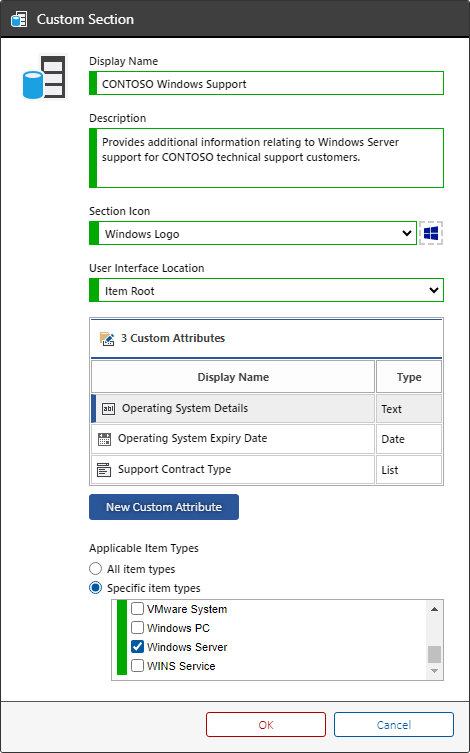This screenshot has width=470, height=753.
Task: Click the text icon for Operating System Details
Action: coord(108,409)
